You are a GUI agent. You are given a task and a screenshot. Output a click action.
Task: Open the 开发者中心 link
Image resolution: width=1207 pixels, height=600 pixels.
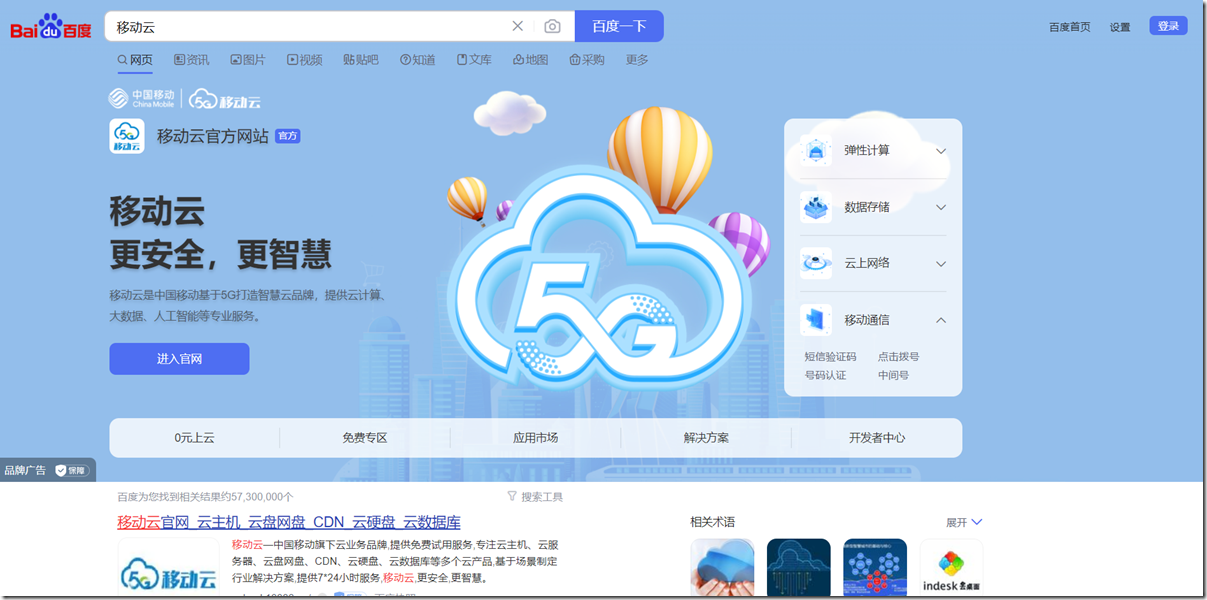(877, 438)
